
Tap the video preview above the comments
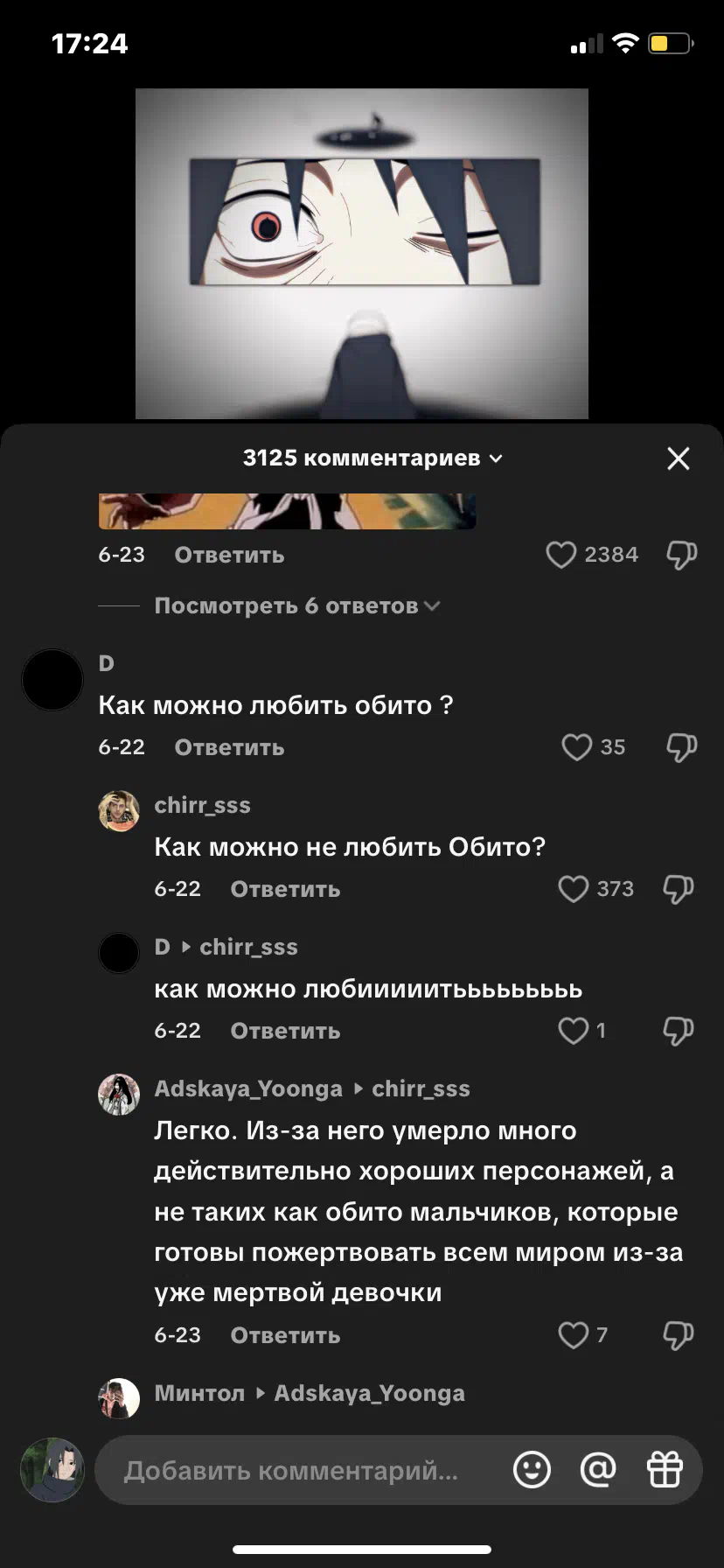coord(362,254)
